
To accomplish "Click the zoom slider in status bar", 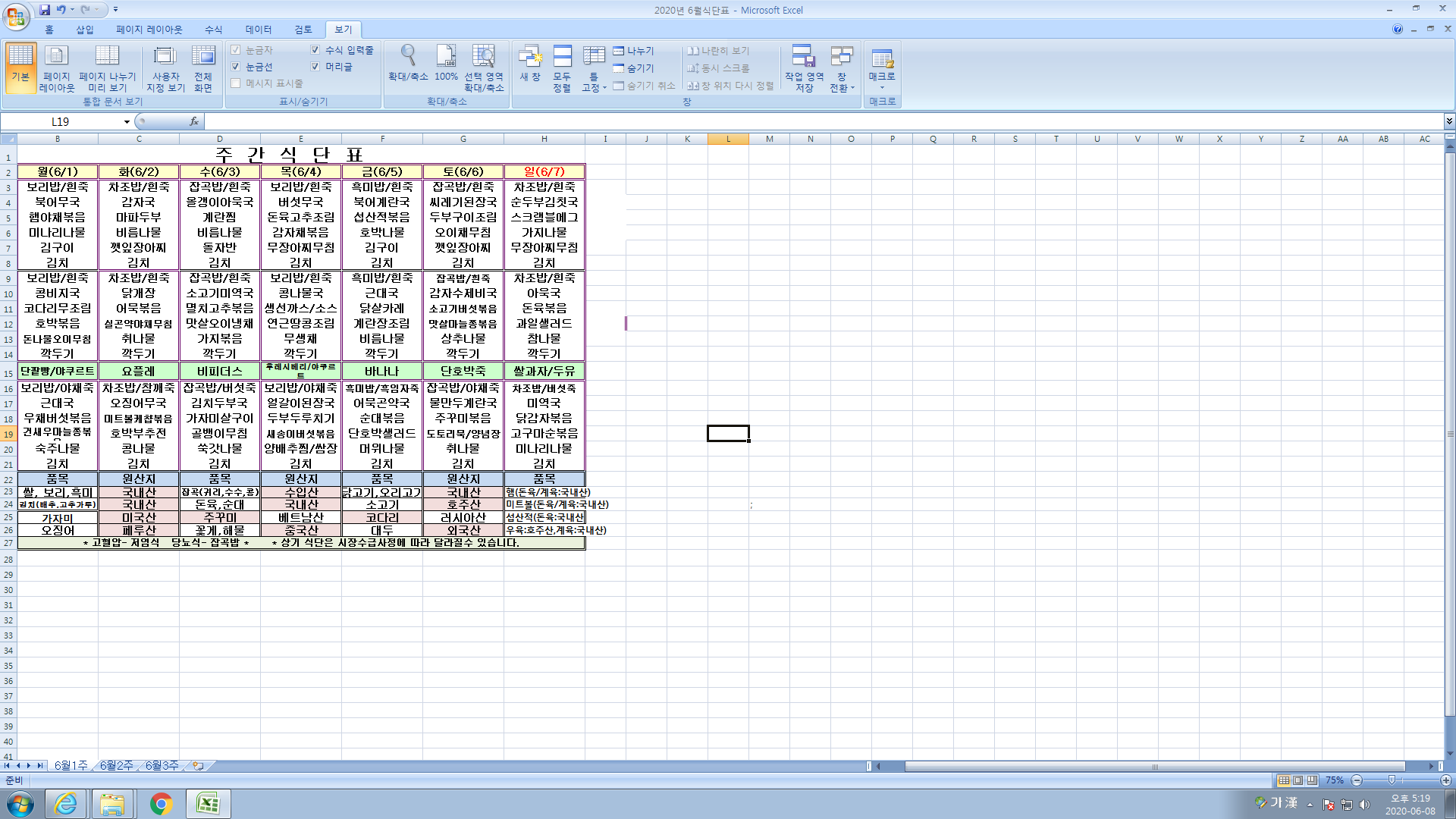I will click(x=1392, y=780).
